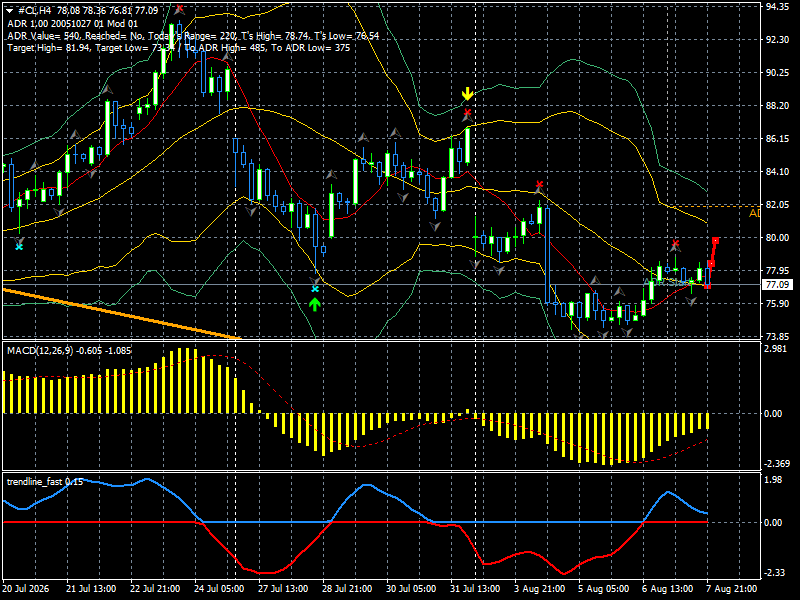Select the cyan X marker above the green arrow
Viewport: 800px width, 600px height.
(x=315, y=289)
